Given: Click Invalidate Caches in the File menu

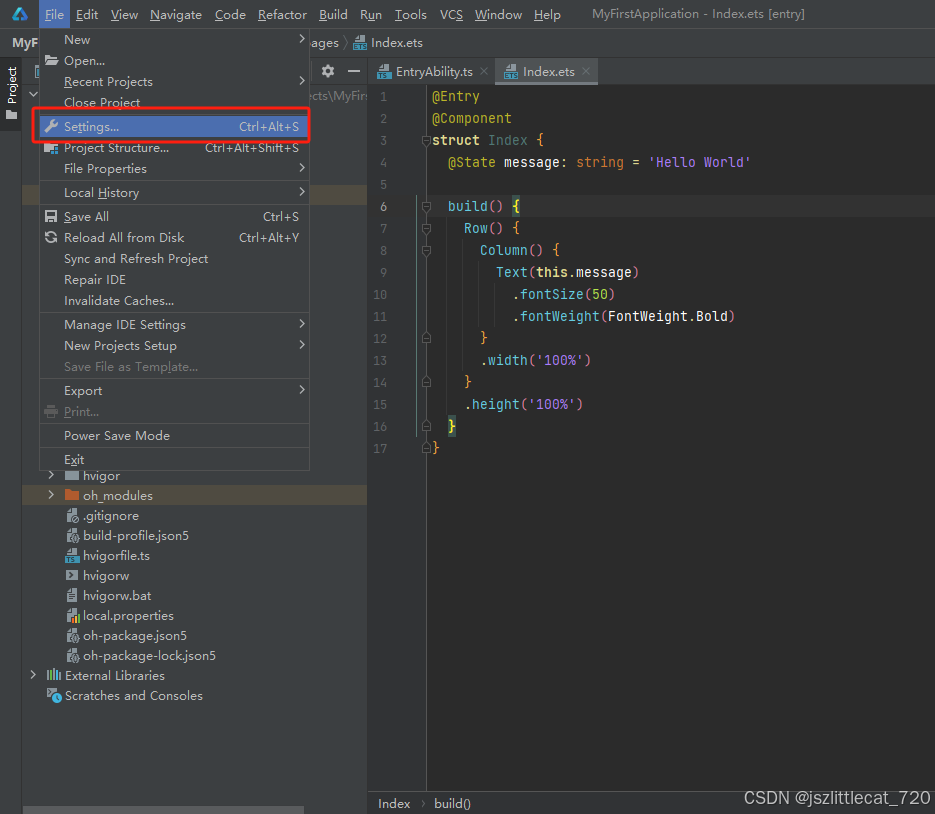Looking at the screenshot, I should [x=118, y=301].
